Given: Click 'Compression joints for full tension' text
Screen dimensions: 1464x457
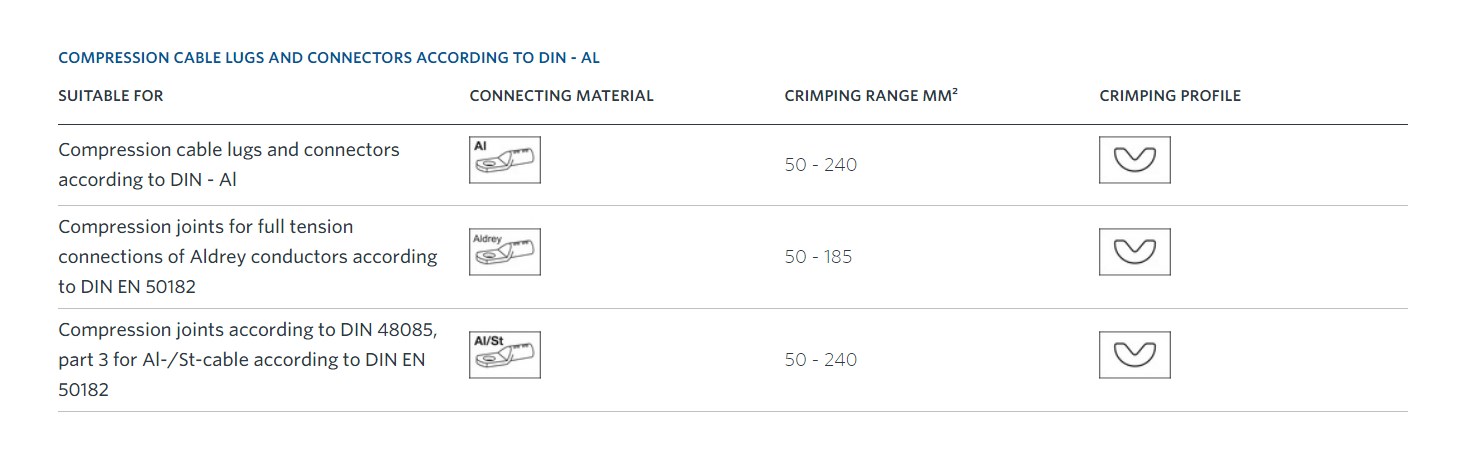Looking at the screenshot, I should coord(206,227).
